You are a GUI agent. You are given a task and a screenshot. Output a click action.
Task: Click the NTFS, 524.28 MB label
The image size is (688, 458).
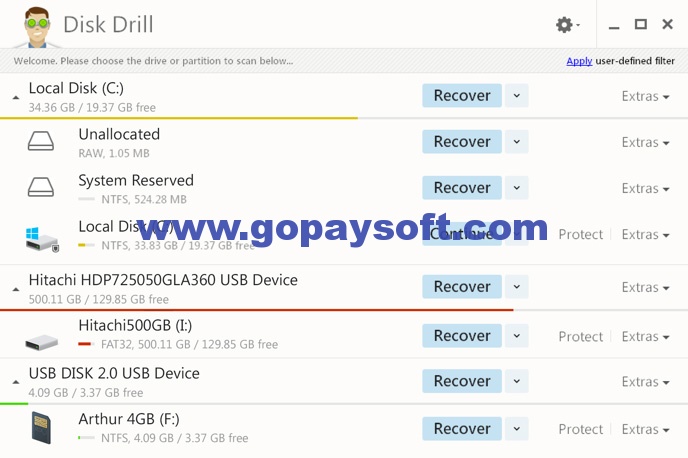[144, 200]
